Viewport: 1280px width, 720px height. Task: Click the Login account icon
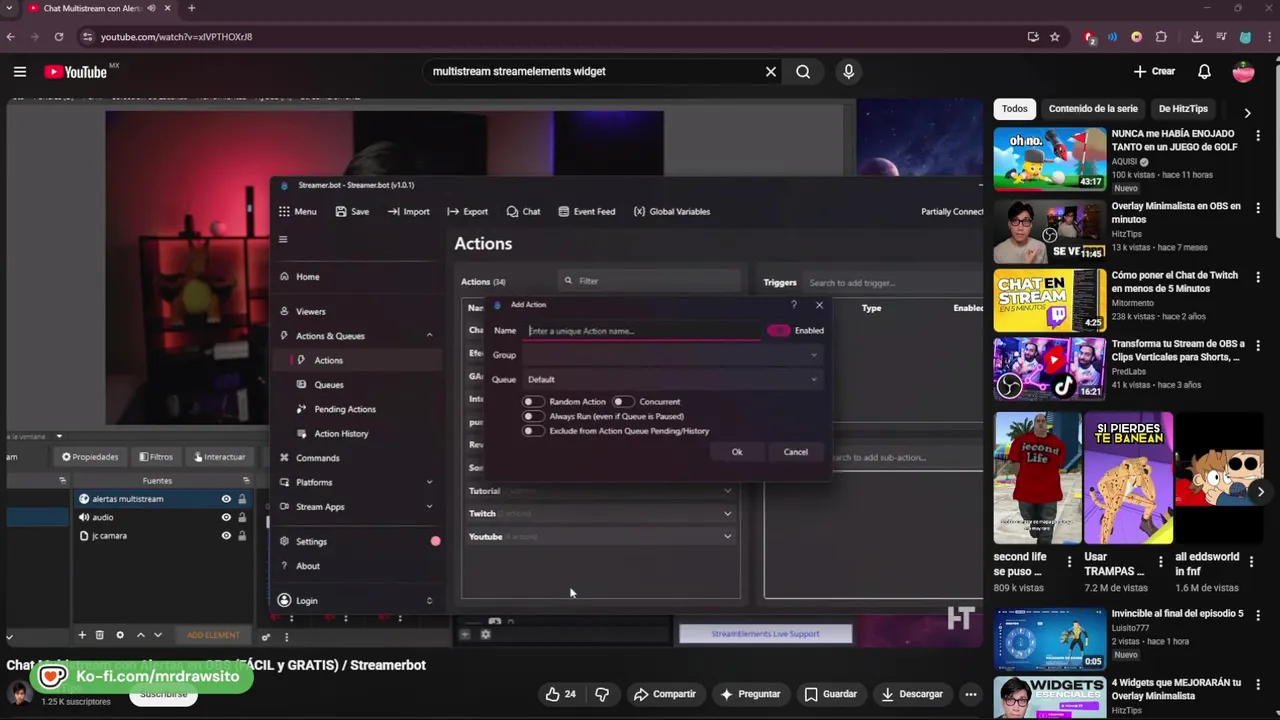[x=284, y=600]
